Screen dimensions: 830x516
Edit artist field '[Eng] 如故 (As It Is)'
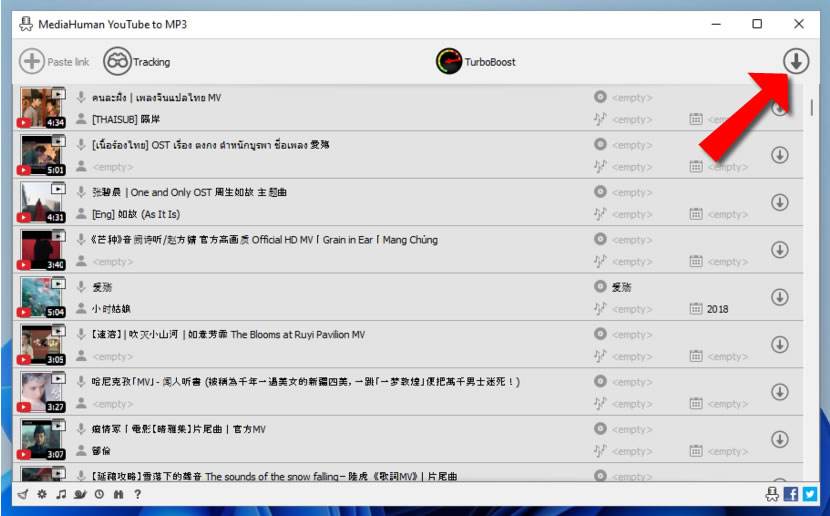[136, 214]
